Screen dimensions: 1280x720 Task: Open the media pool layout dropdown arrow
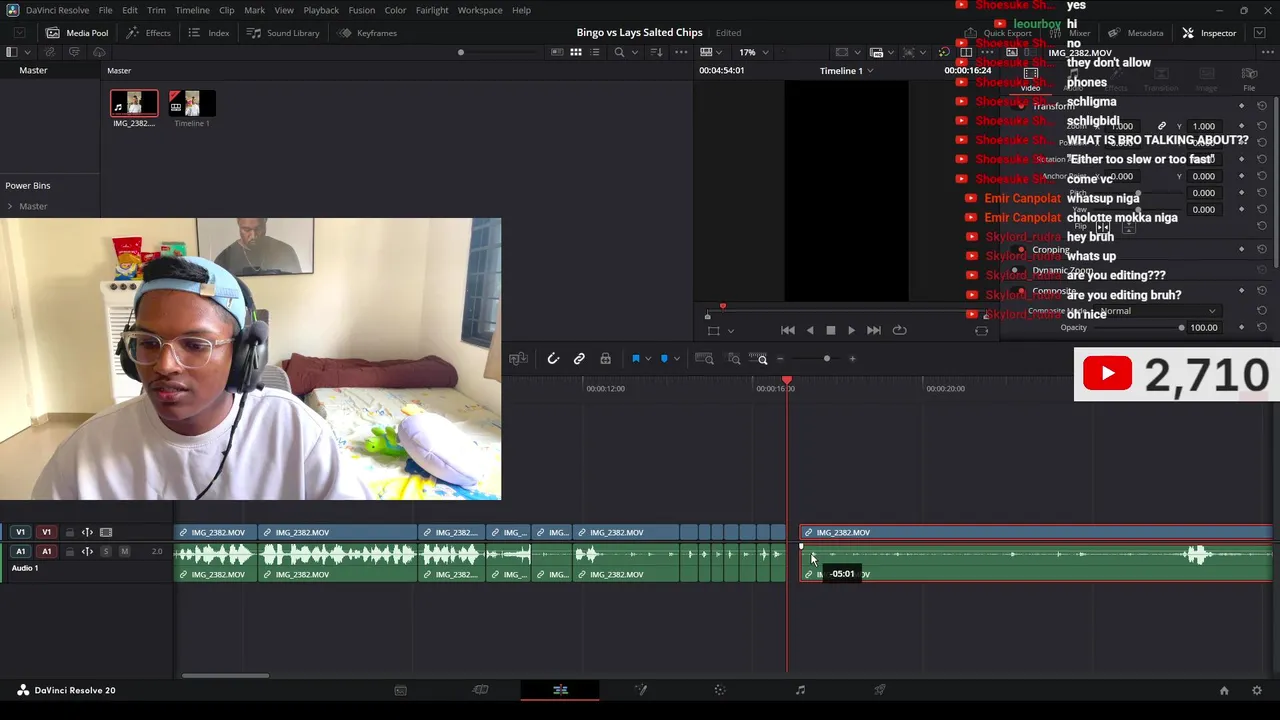[x=29, y=52]
